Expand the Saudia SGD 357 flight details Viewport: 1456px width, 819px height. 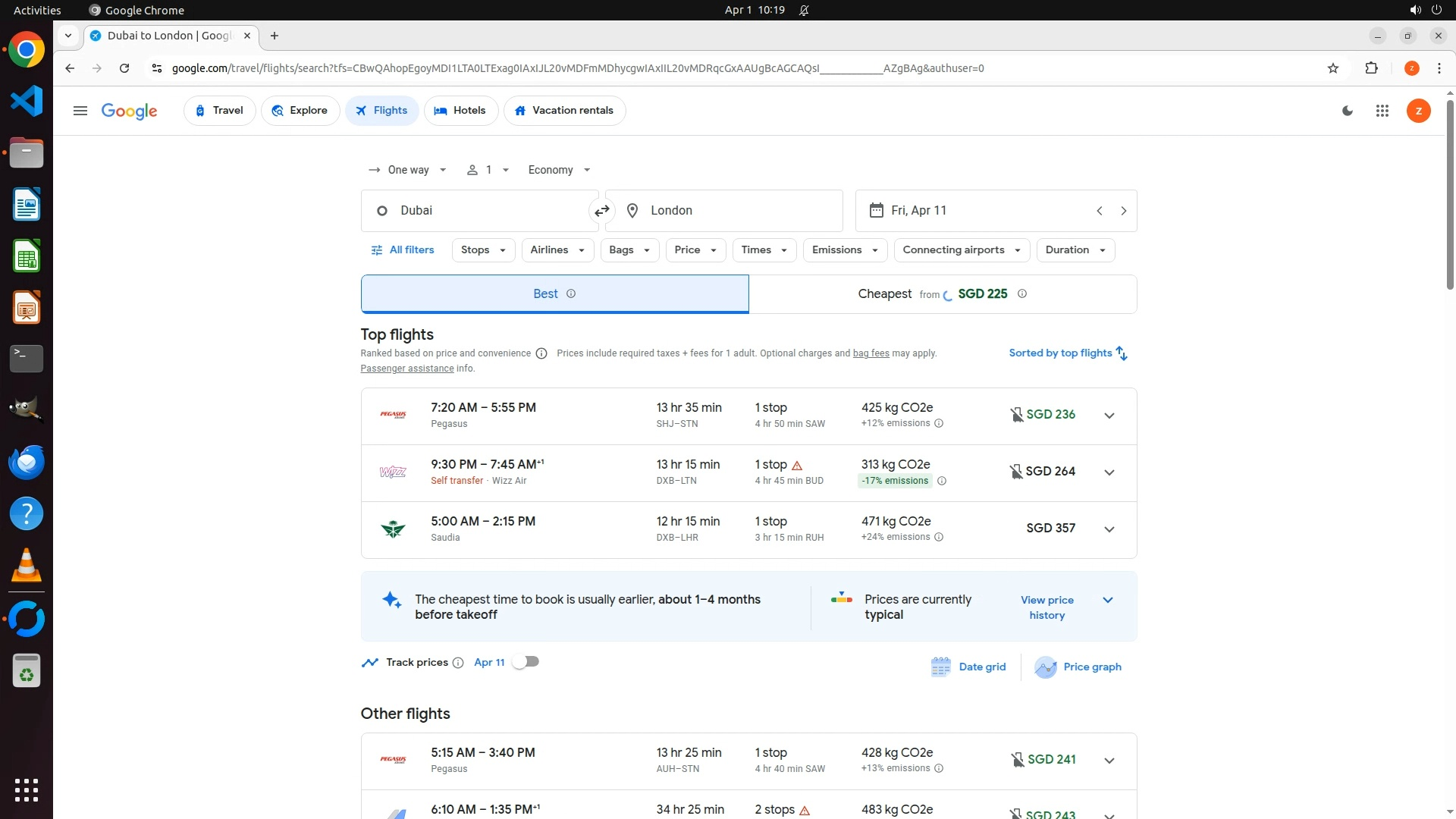tap(1109, 529)
